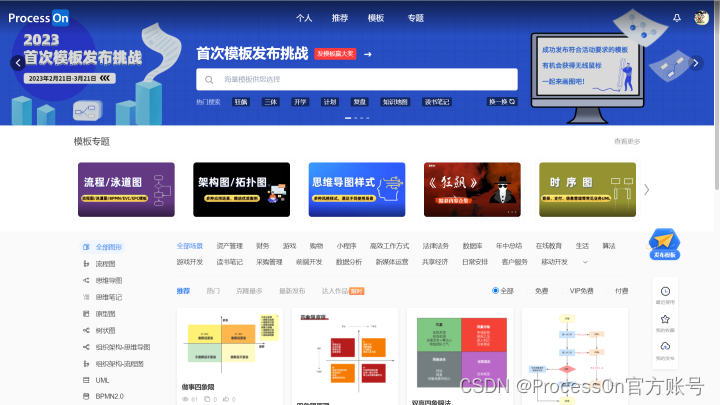Open 推荐 nav item
Screen dimensions: 720x405
tap(340, 18)
